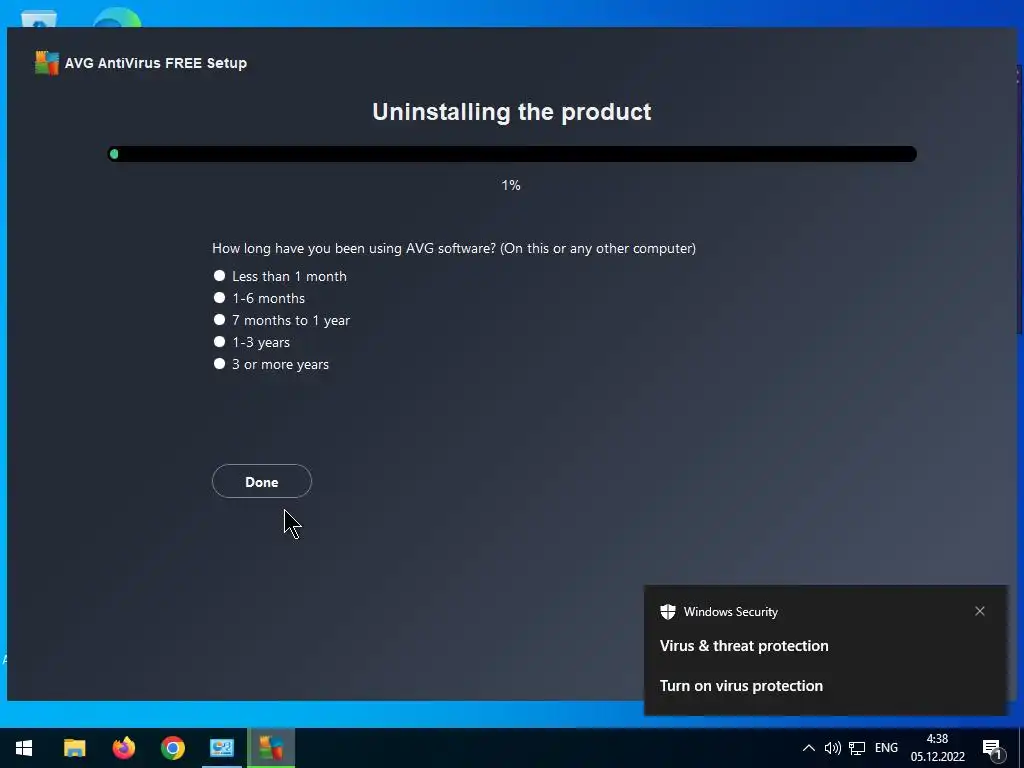Click the uninstall progress bar
Viewport: 1024px width, 768px height.
pyautogui.click(x=512, y=154)
